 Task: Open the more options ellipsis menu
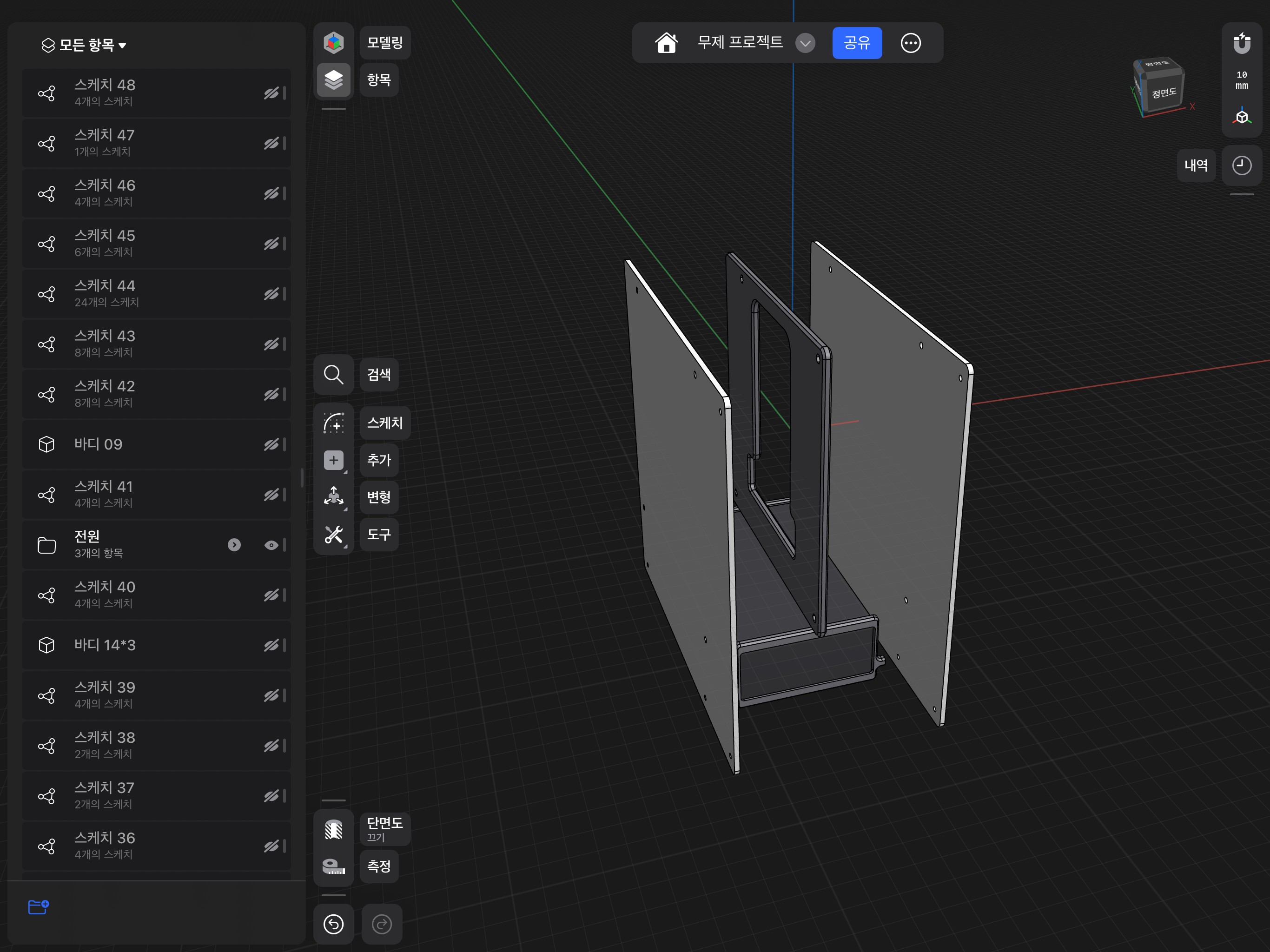pos(911,42)
